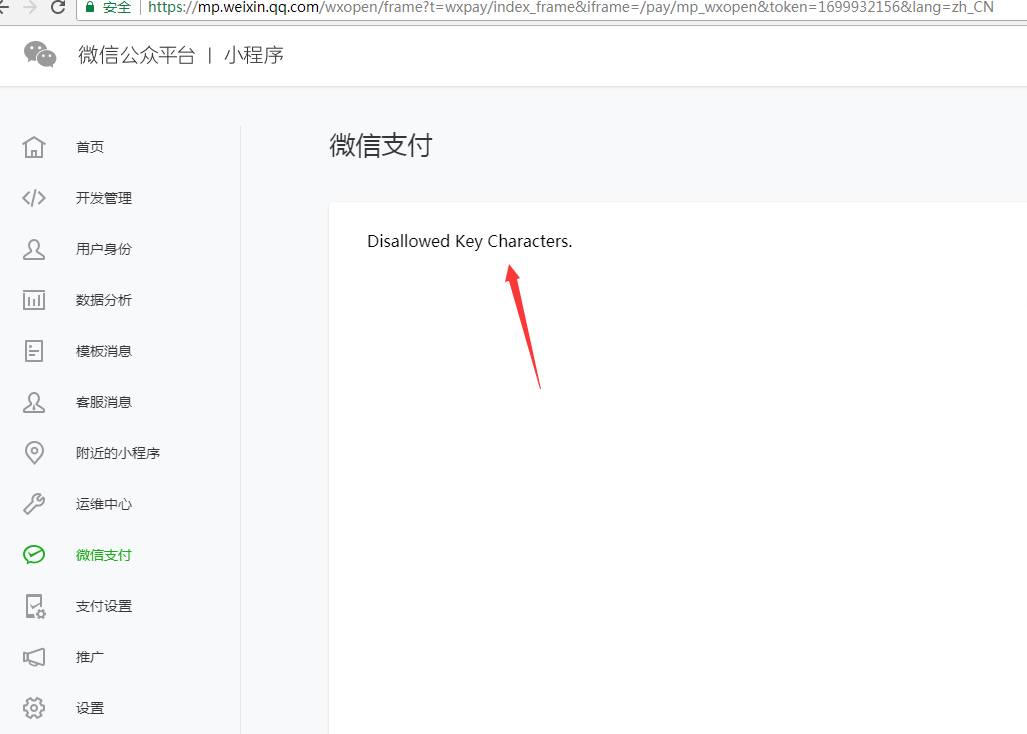The height and width of the screenshot is (734, 1027).
Task: Click the bar chart icon beside 数据分析
Action: click(34, 300)
